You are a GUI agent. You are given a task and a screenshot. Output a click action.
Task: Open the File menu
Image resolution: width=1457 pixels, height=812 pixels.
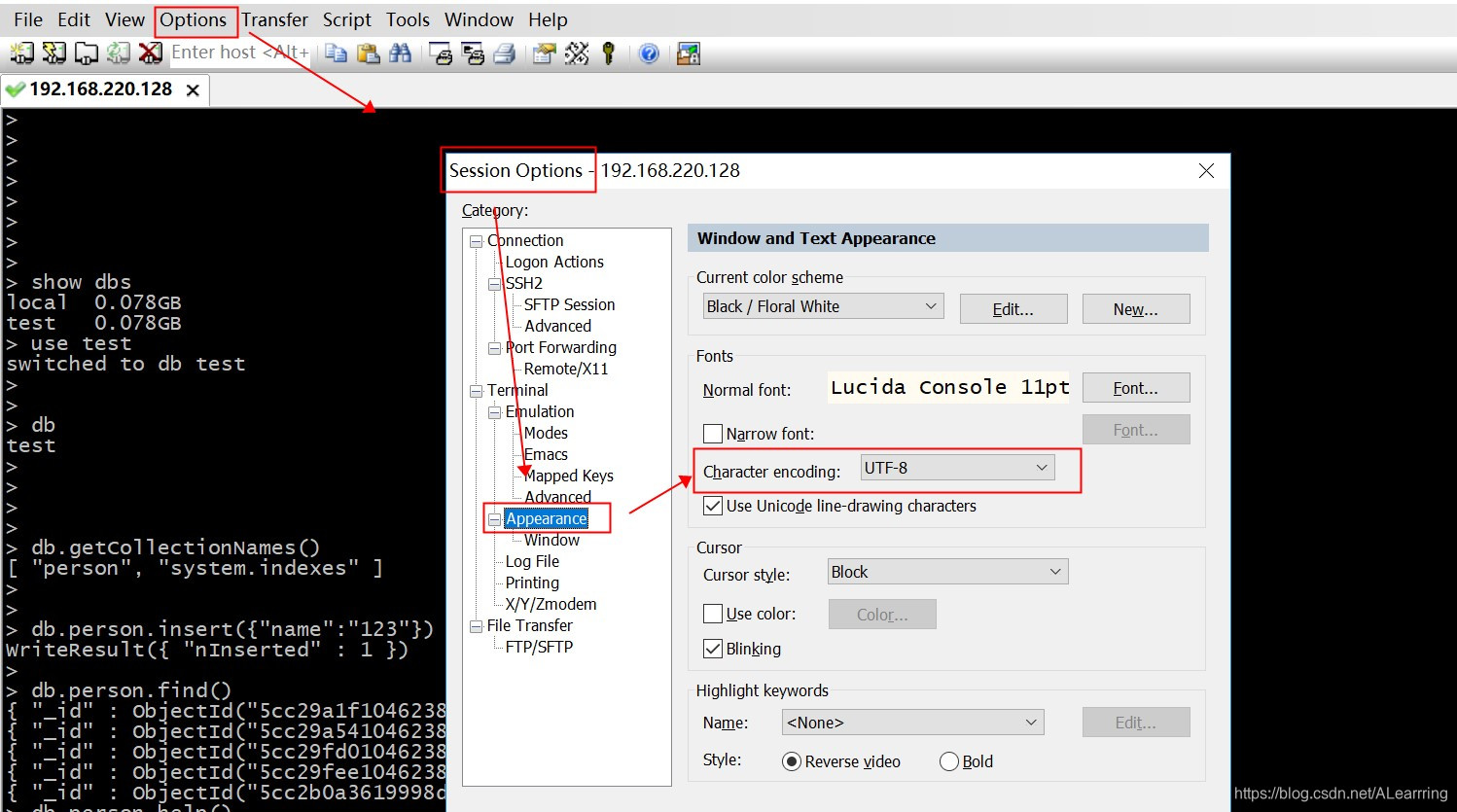pyautogui.click(x=28, y=19)
